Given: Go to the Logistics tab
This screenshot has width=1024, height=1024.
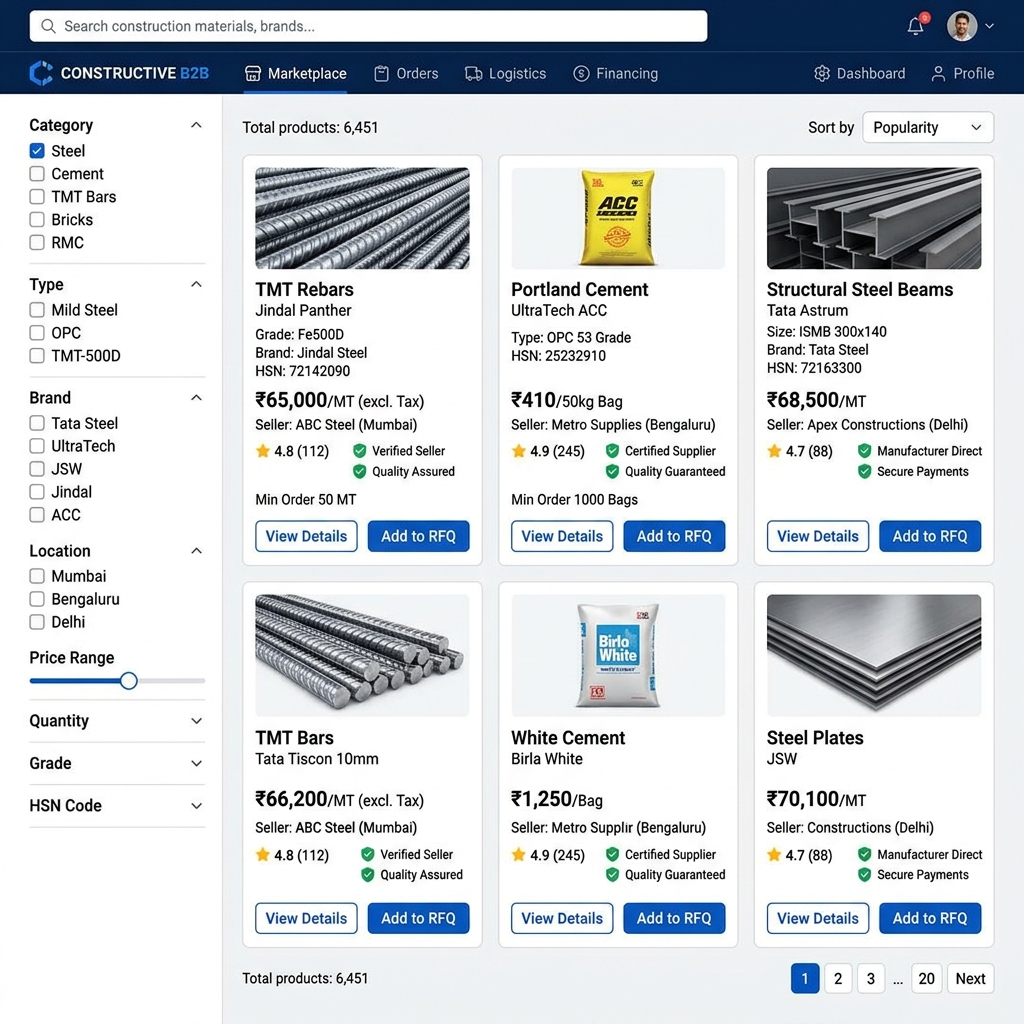Looking at the screenshot, I should click(505, 74).
